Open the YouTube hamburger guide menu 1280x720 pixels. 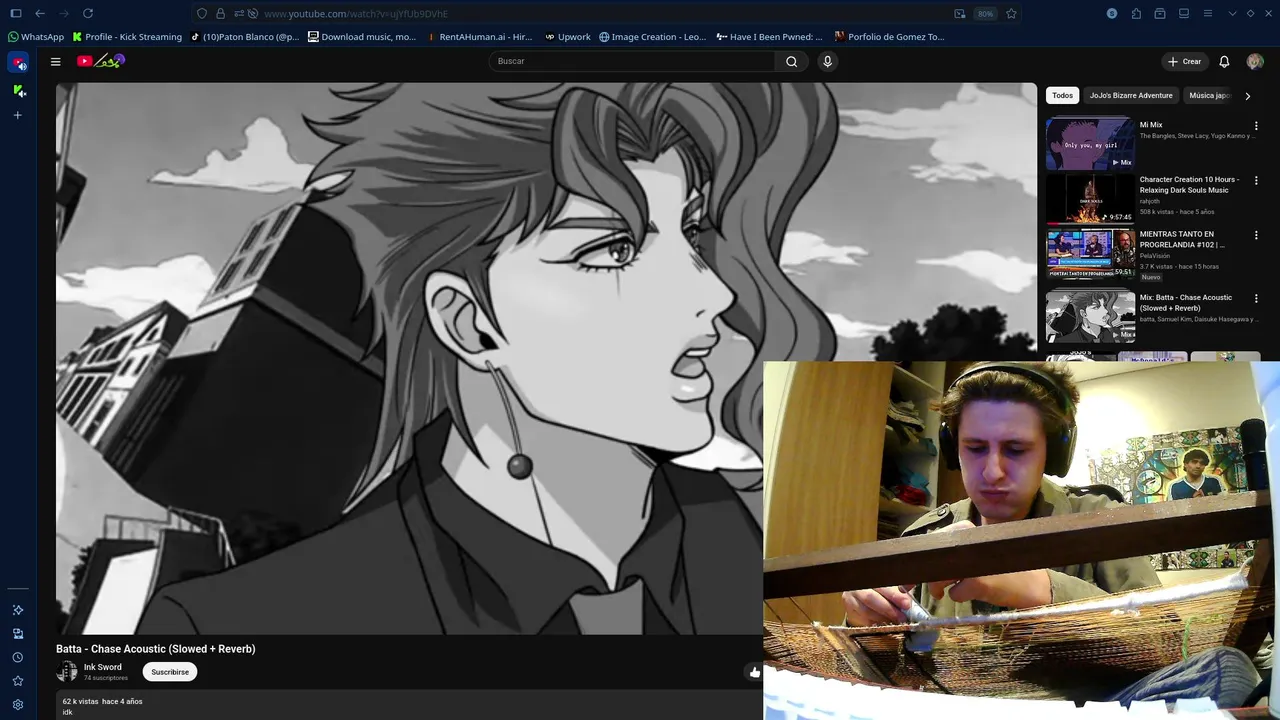56,61
